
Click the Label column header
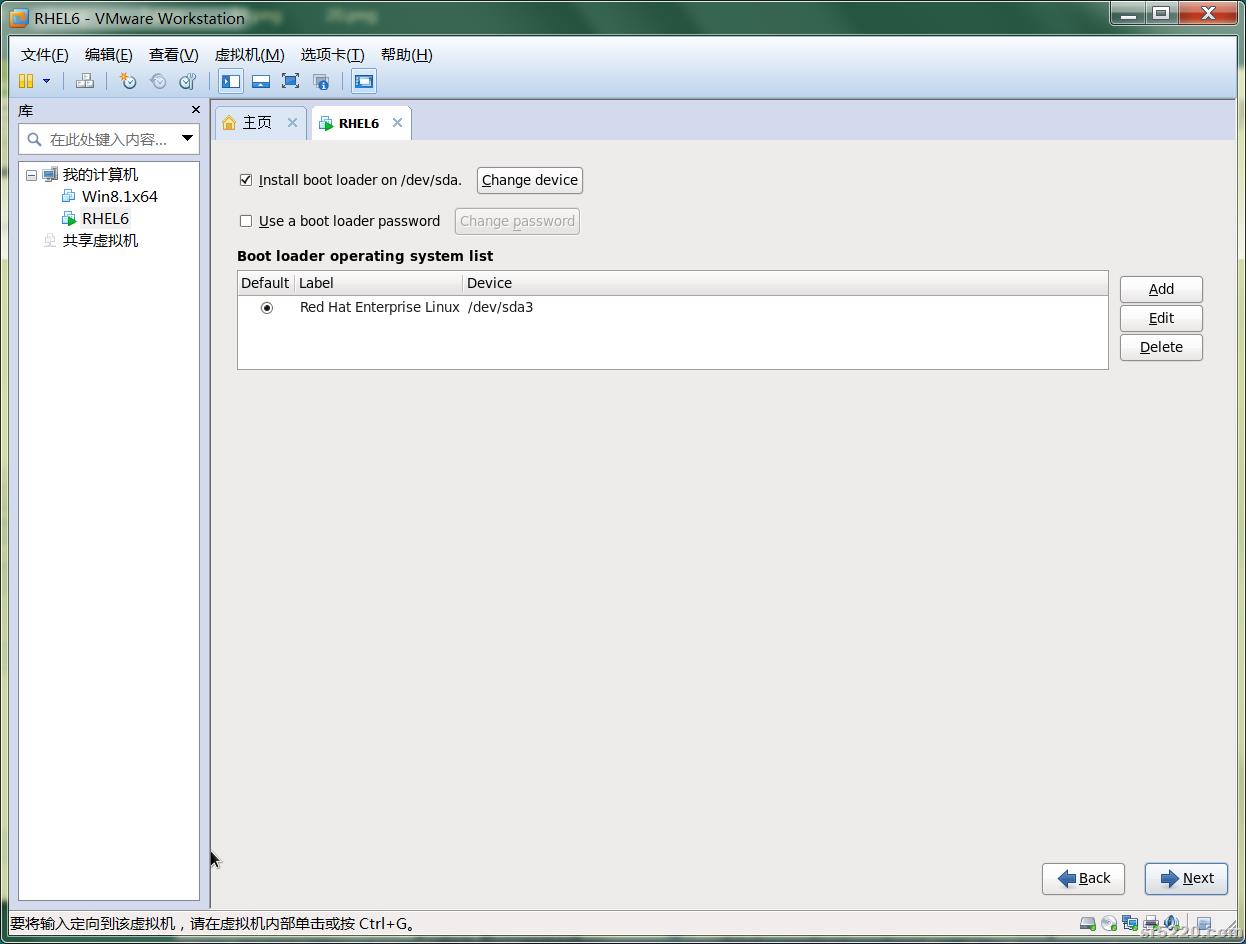(x=378, y=283)
